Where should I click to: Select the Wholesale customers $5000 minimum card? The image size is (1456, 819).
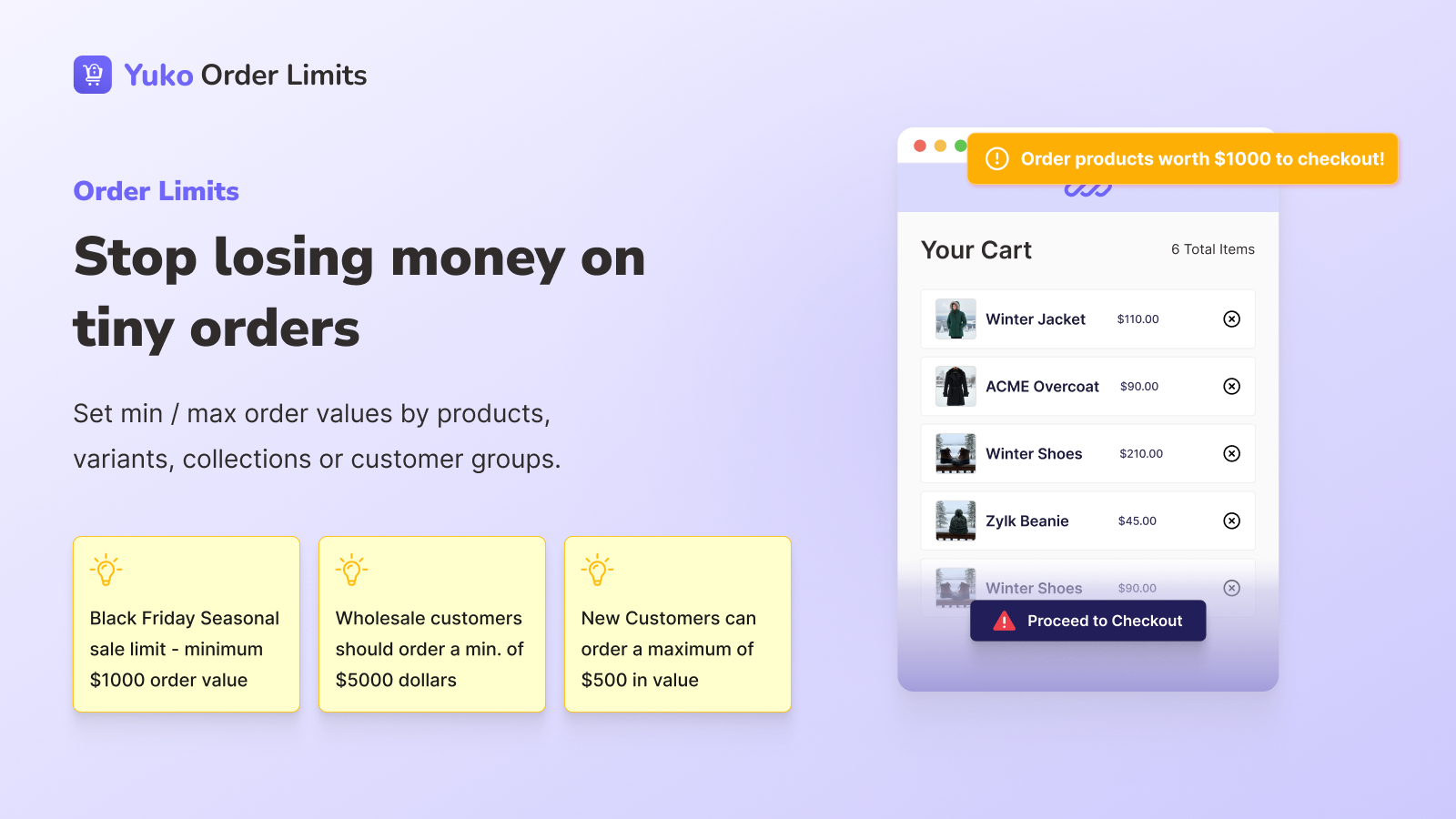tap(432, 624)
